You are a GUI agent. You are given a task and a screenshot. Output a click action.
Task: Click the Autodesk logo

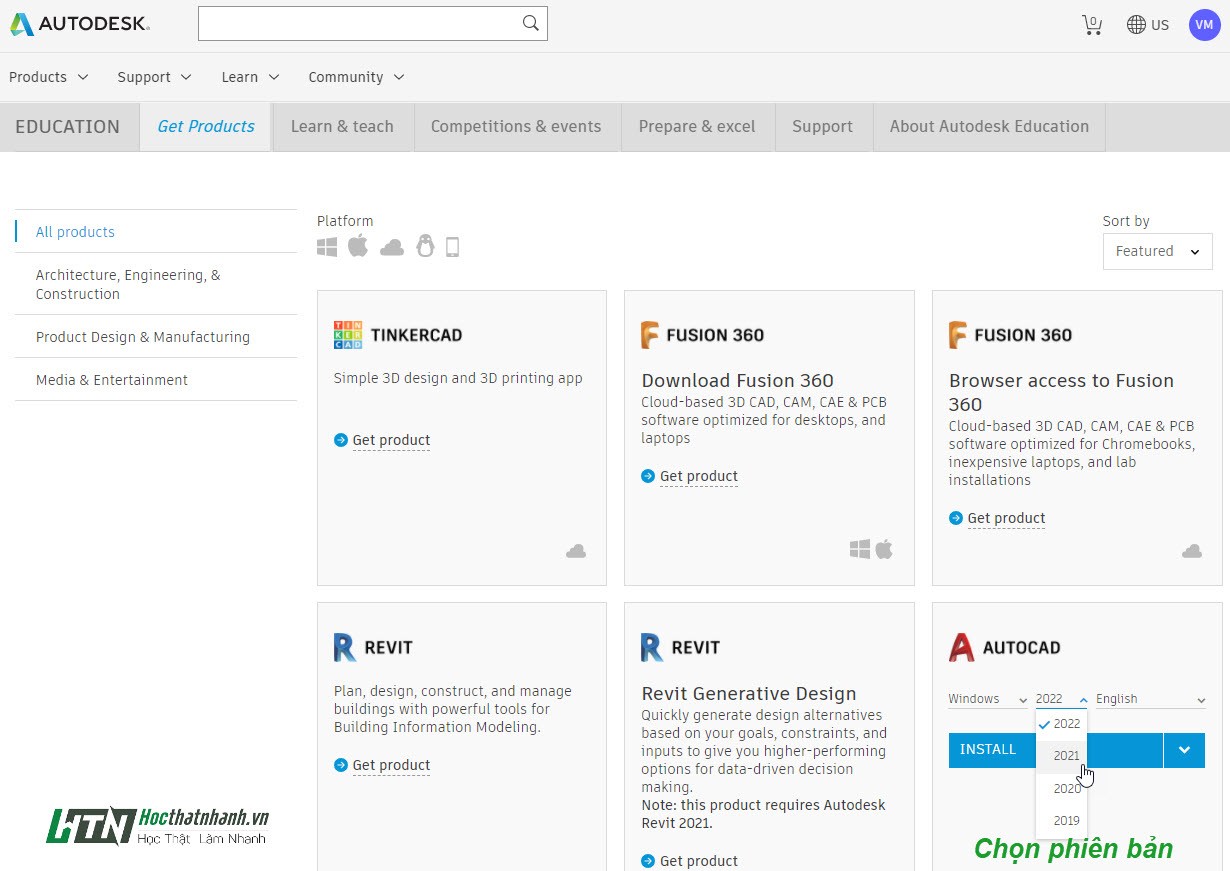80,24
